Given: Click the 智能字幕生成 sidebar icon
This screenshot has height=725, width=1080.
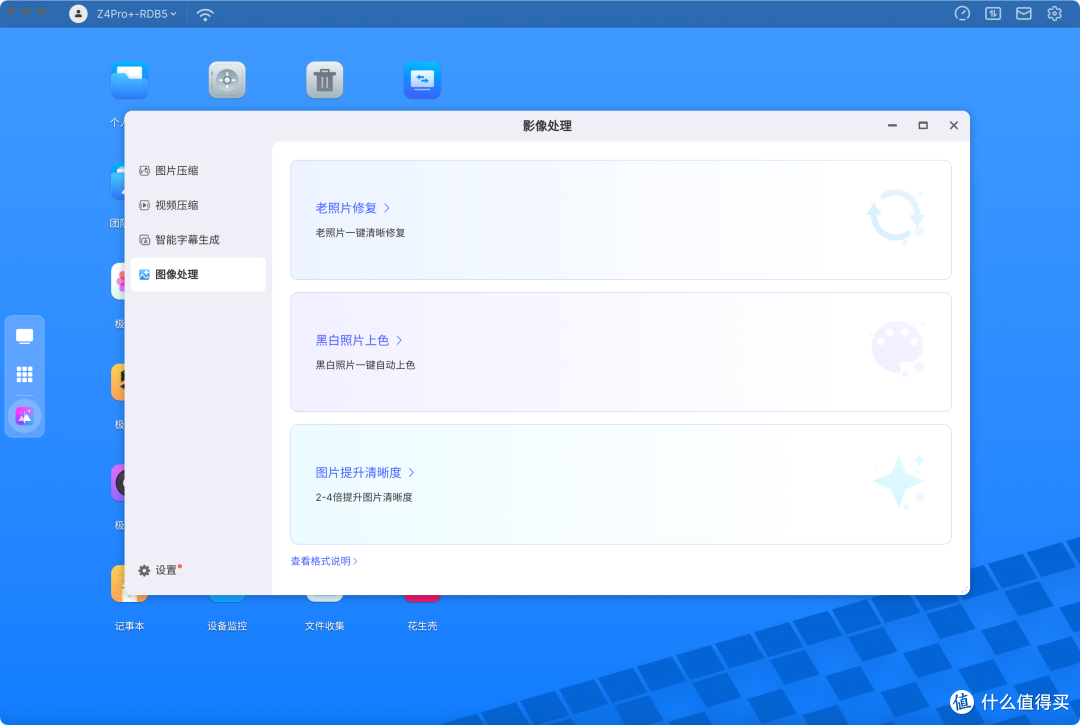Looking at the screenshot, I should pyautogui.click(x=144, y=240).
